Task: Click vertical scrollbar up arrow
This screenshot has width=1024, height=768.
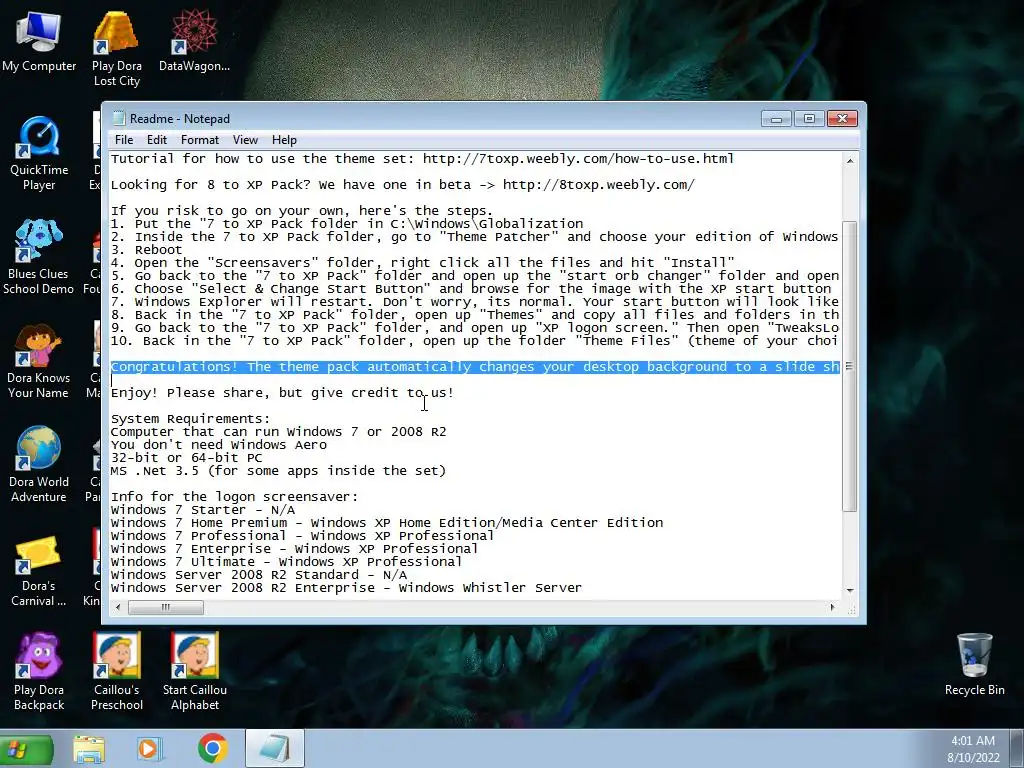Action: pos(850,161)
